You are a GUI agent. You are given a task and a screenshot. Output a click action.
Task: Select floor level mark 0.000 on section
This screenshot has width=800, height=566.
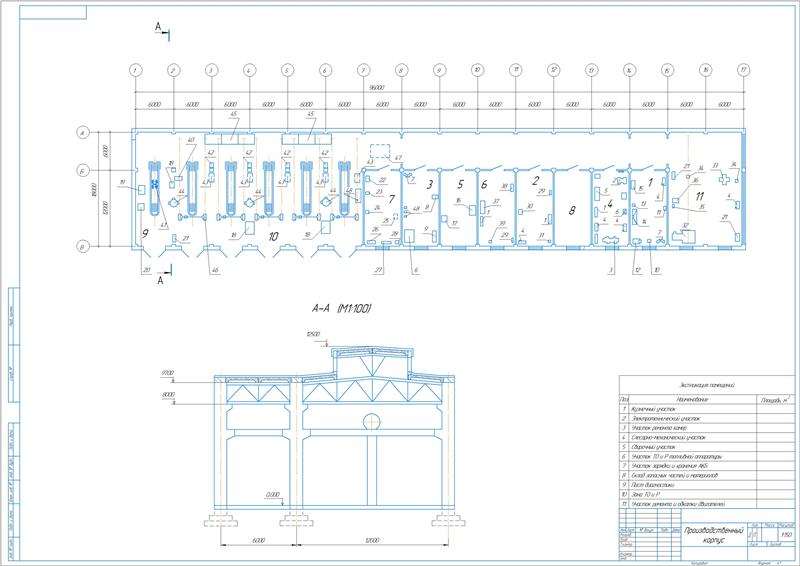pyautogui.click(x=273, y=495)
